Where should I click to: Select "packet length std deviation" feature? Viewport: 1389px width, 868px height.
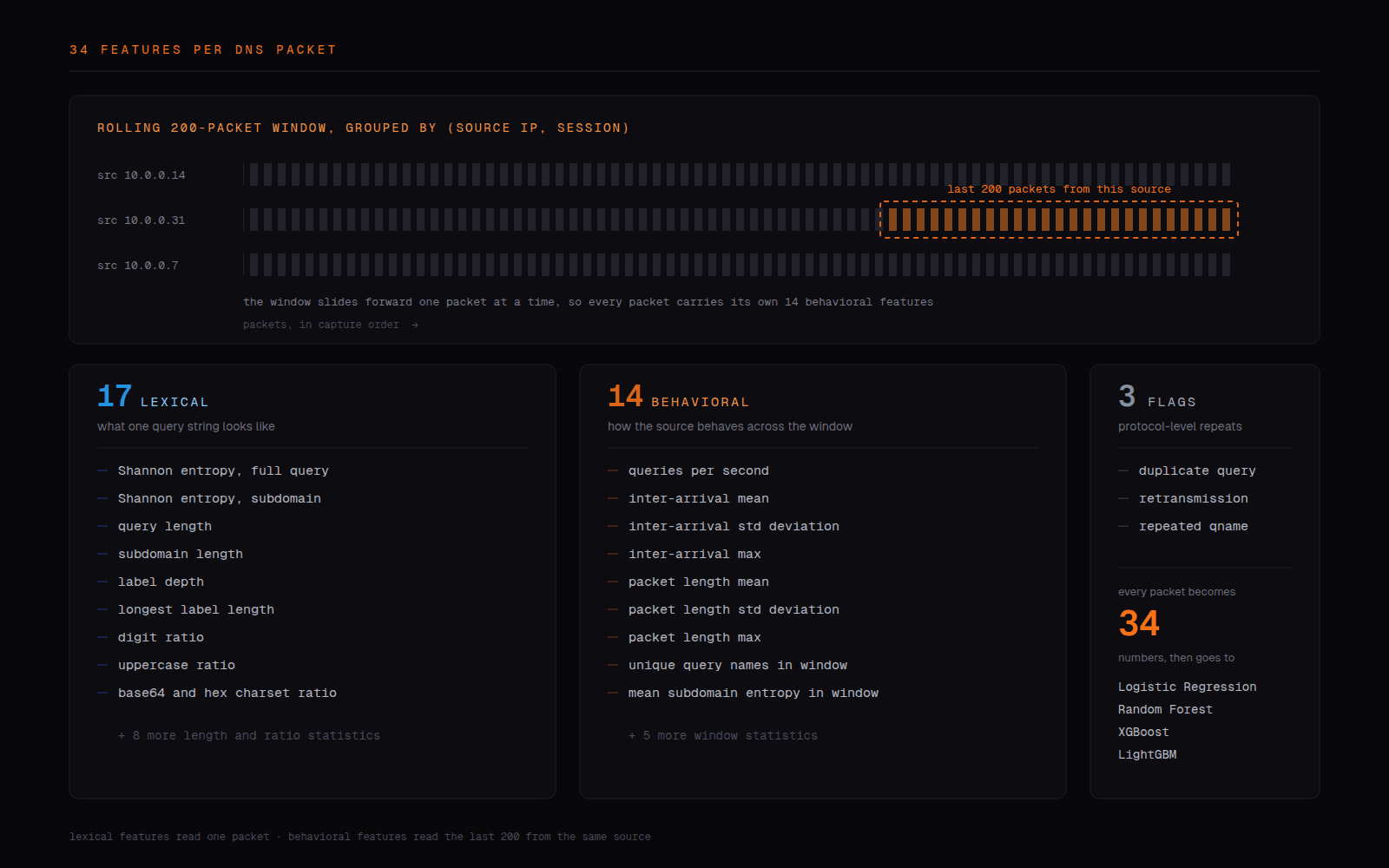coord(734,609)
